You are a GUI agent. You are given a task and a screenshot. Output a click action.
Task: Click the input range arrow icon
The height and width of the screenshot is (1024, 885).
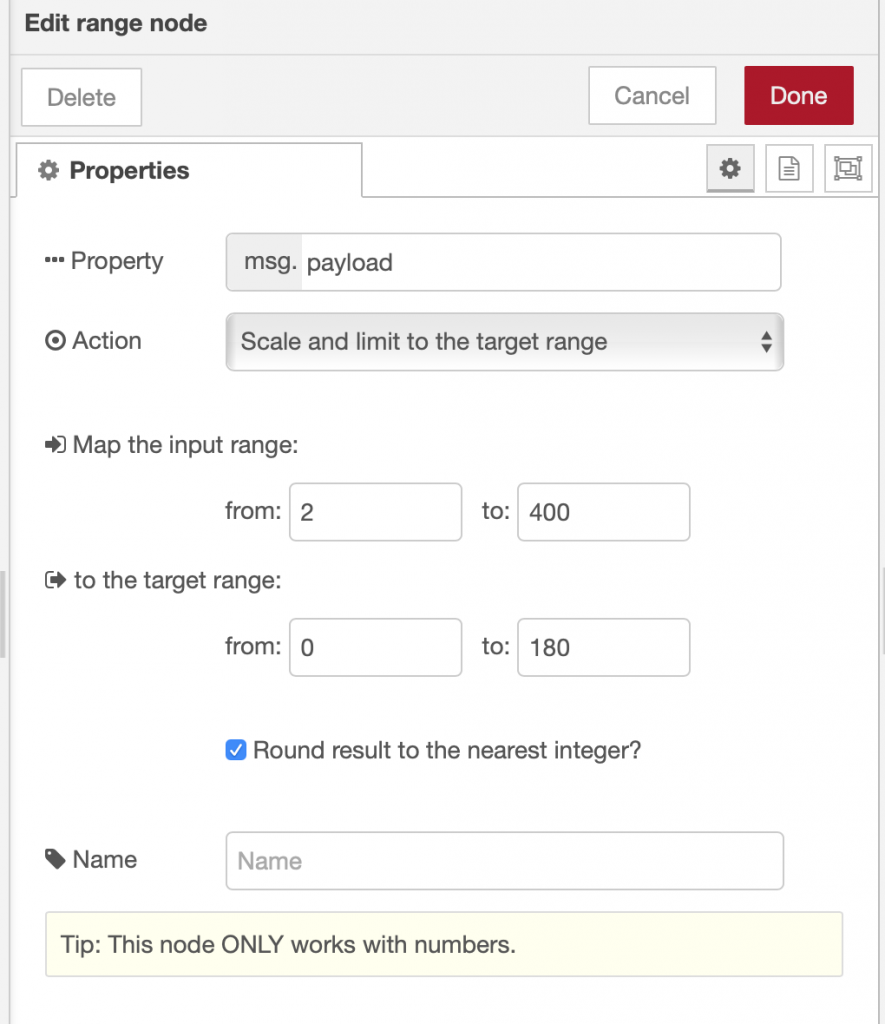(56, 445)
